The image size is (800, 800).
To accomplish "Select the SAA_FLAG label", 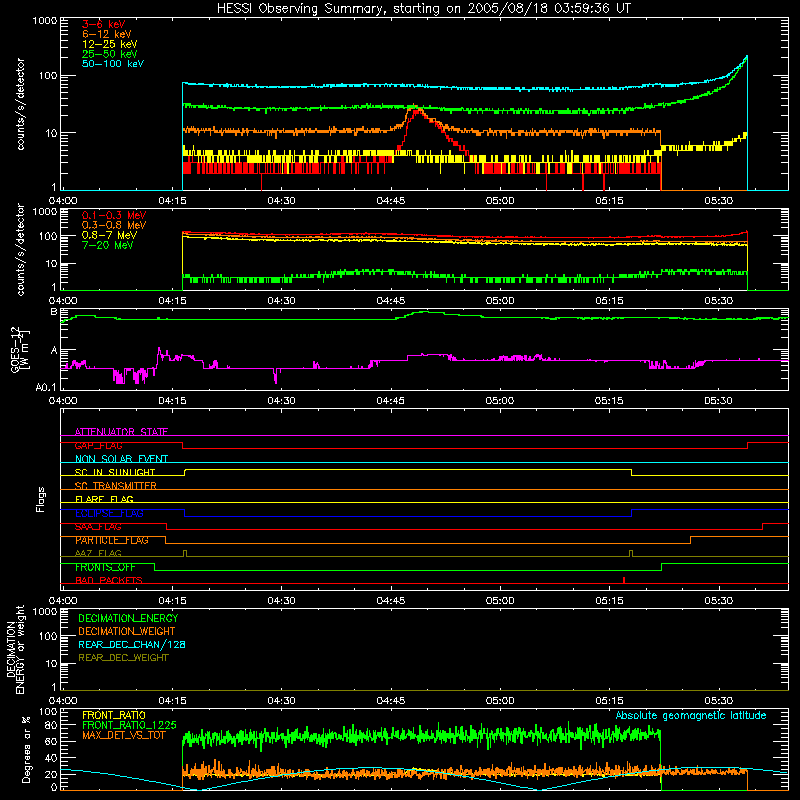I will (98, 527).
